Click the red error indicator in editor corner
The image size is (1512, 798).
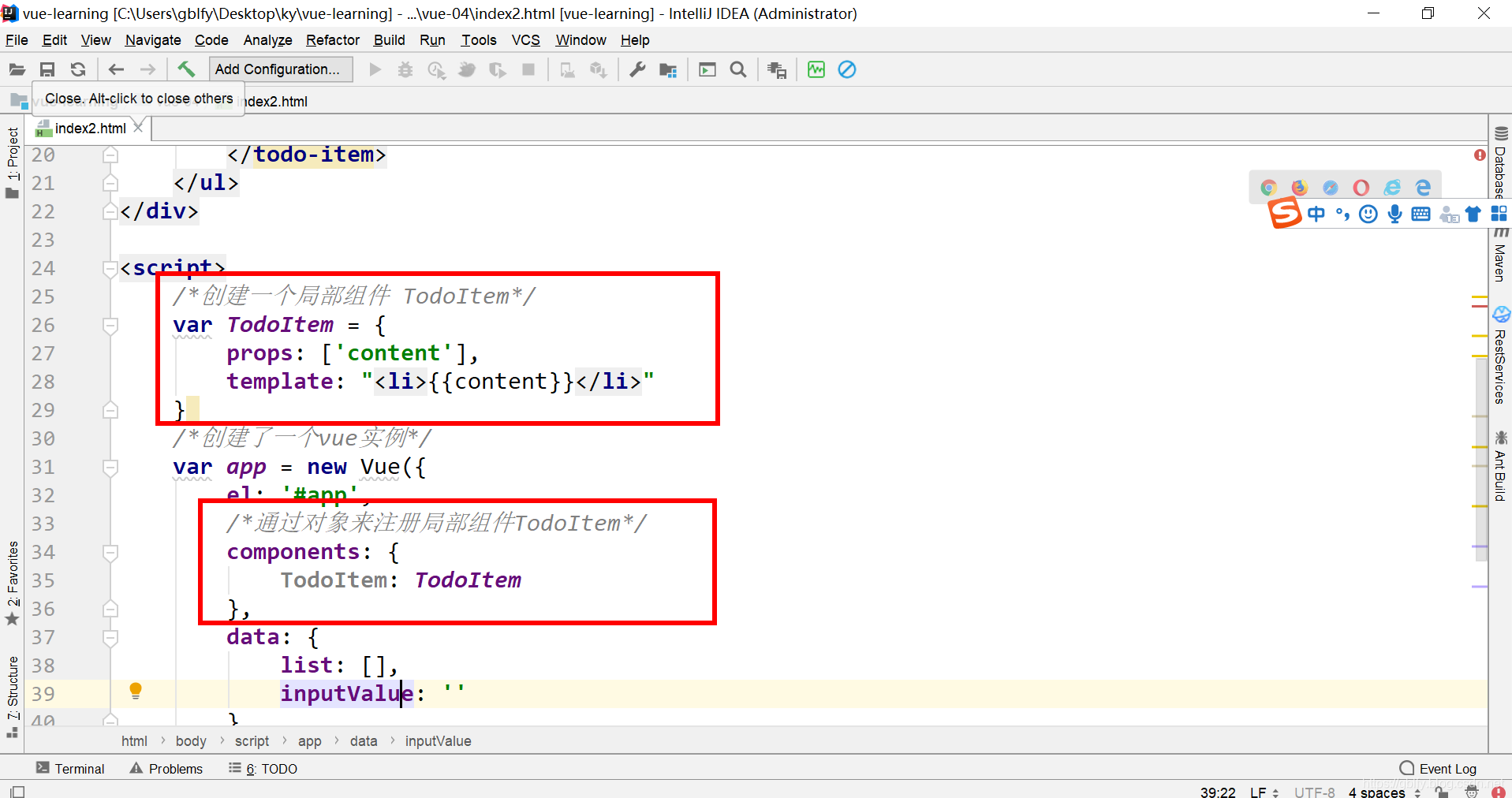pyautogui.click(x=1480, y=155)
